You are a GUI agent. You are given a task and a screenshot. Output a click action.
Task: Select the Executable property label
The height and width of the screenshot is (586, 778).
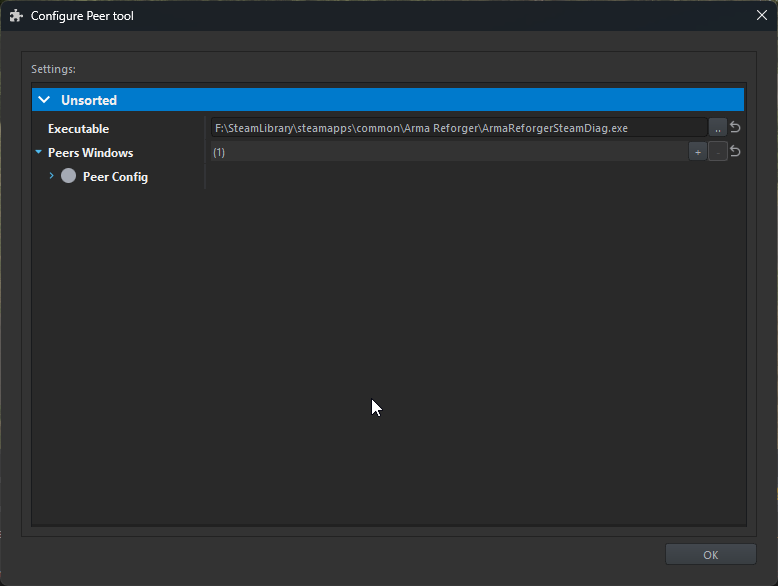point(78,129)
